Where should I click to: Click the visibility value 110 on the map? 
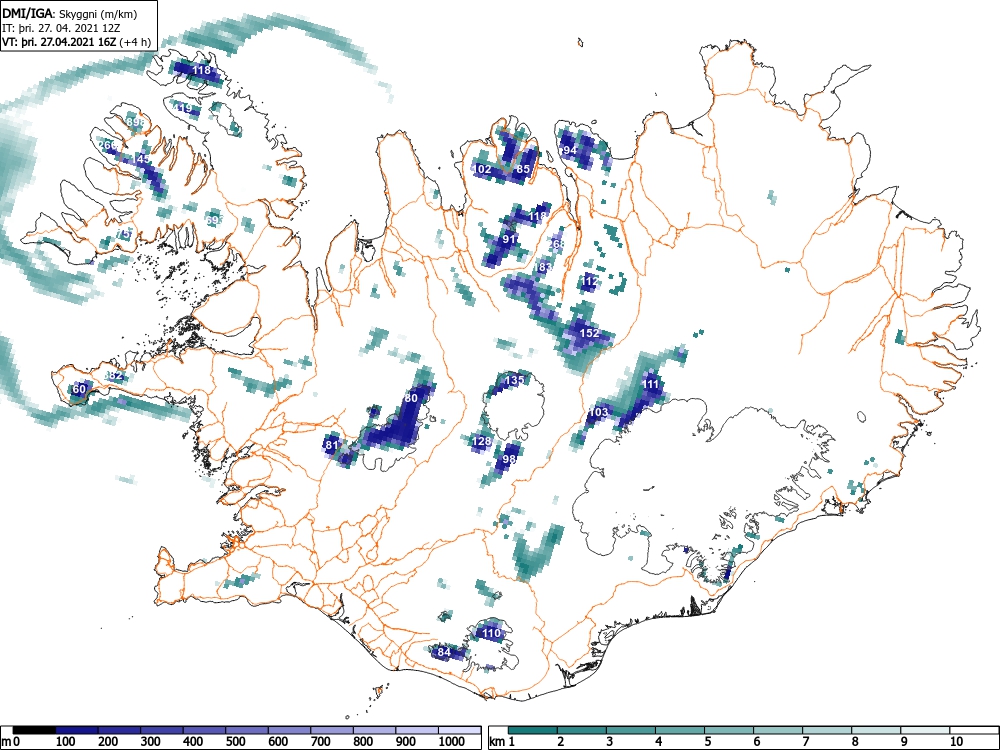[491, 633]
